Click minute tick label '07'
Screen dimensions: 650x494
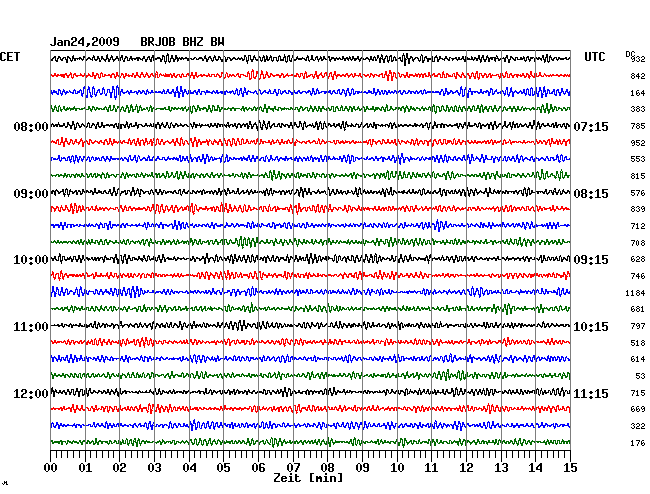293,467
